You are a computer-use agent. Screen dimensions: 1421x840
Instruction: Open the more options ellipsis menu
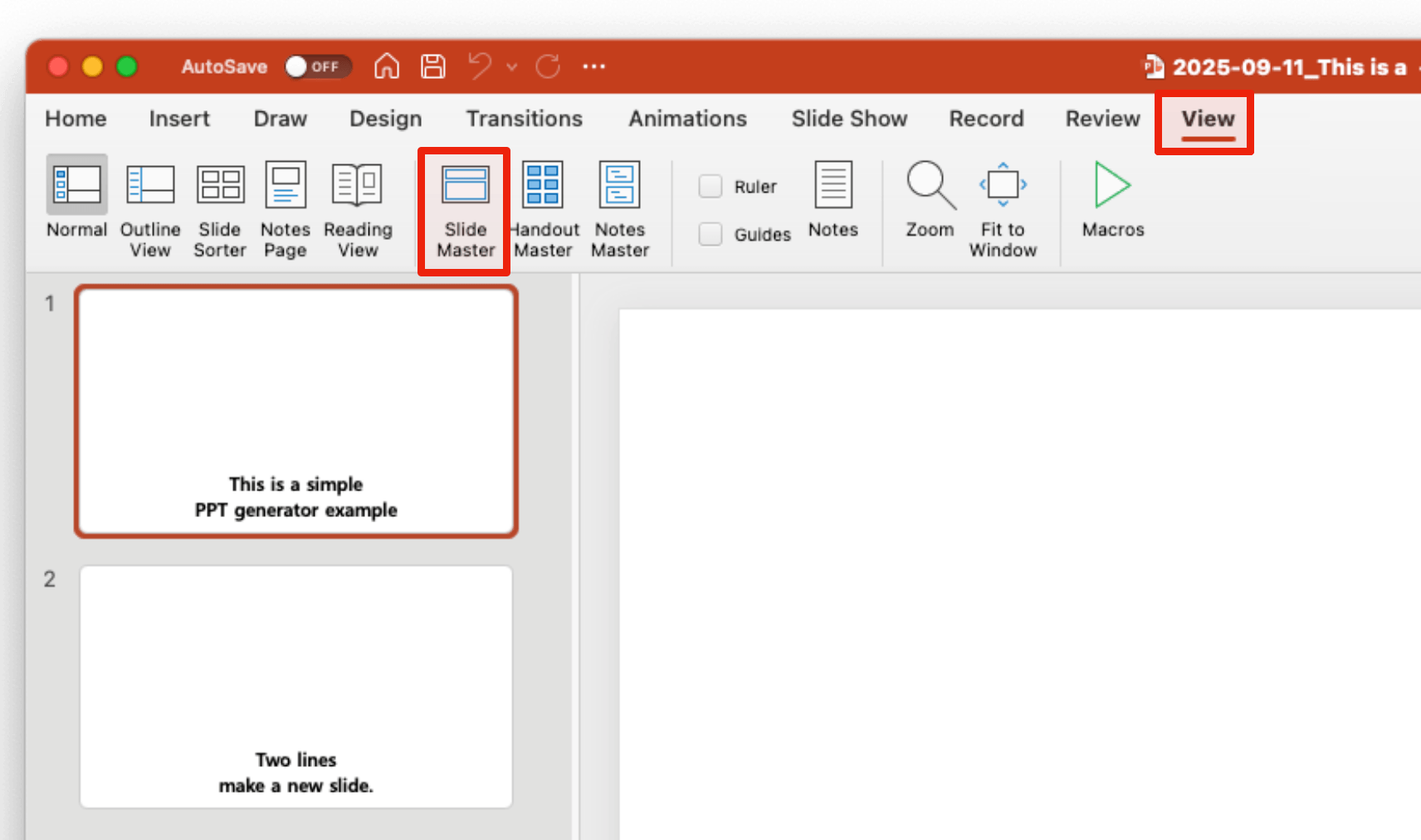pos(593,66)
